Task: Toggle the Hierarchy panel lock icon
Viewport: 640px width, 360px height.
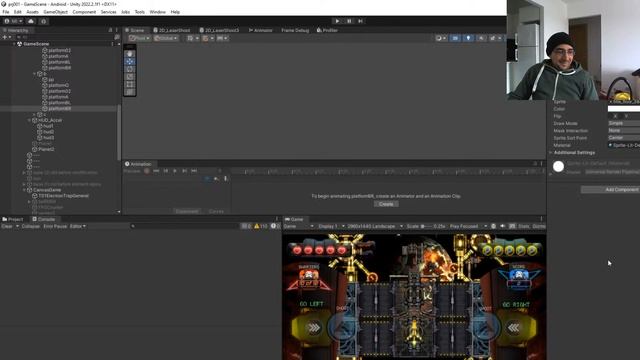Action: tap(110, 30)
